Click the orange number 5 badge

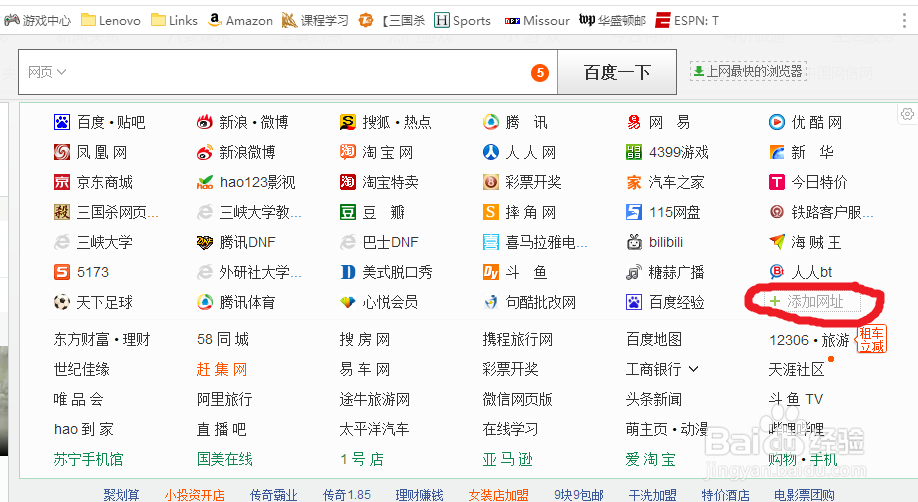tap(540, 73)
